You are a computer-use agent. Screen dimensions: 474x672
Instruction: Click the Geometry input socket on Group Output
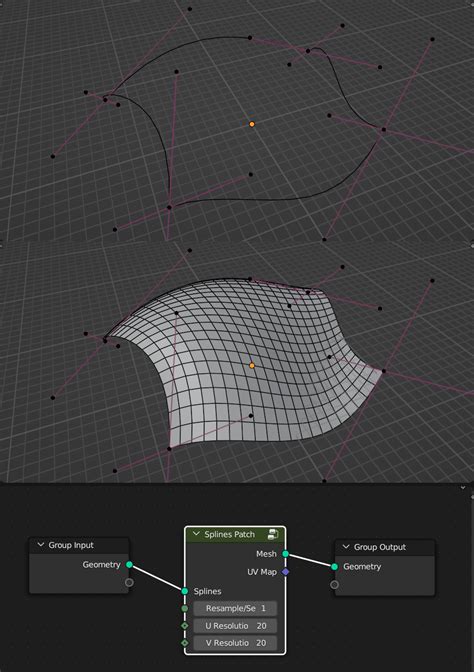click(335, 567)
